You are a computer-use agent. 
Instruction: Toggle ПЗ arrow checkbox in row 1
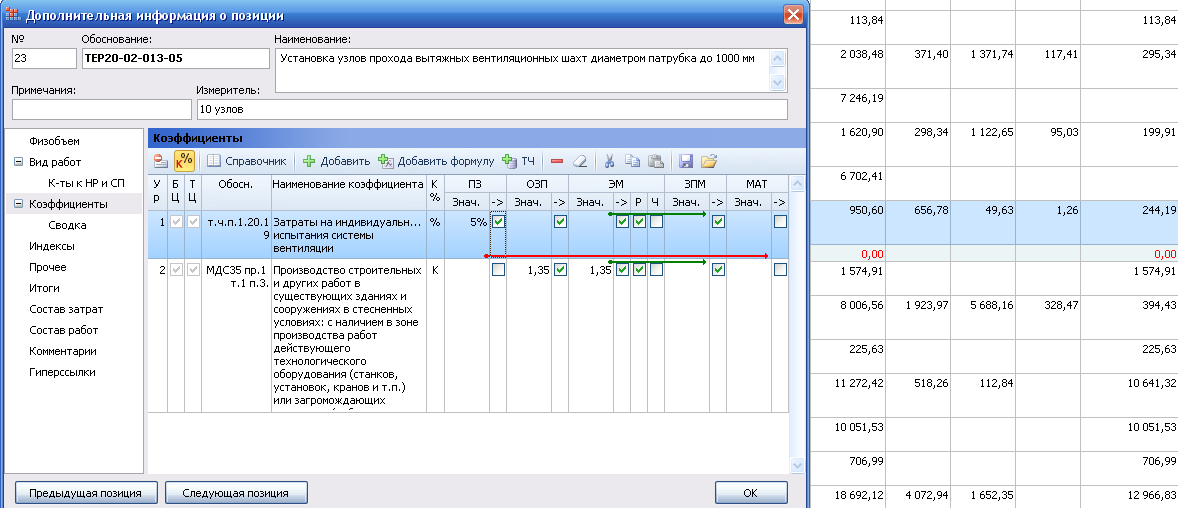tap(498, 222)
